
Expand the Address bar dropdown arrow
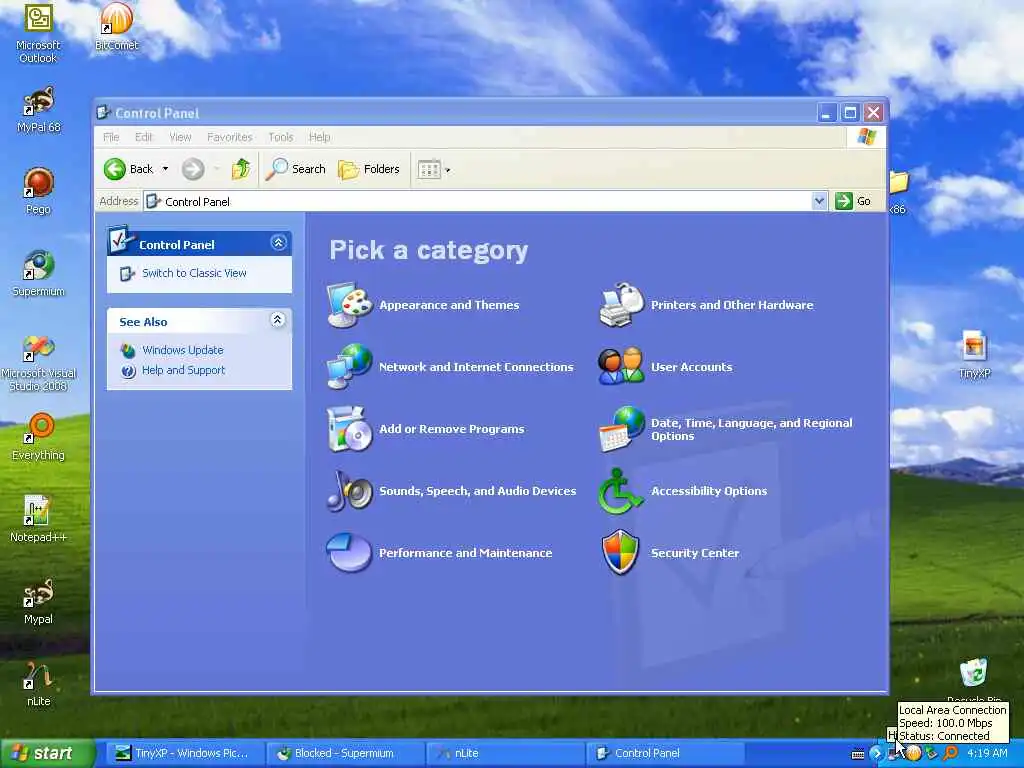pos(819,201)
